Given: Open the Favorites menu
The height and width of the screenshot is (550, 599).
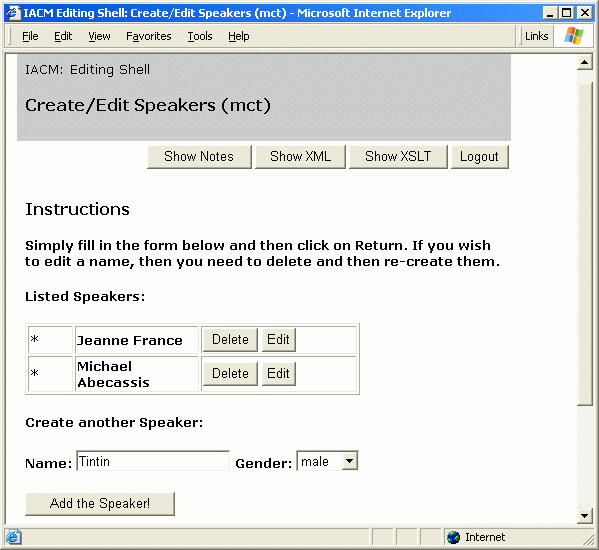Looking at the screenshot, I should point(149,36).
